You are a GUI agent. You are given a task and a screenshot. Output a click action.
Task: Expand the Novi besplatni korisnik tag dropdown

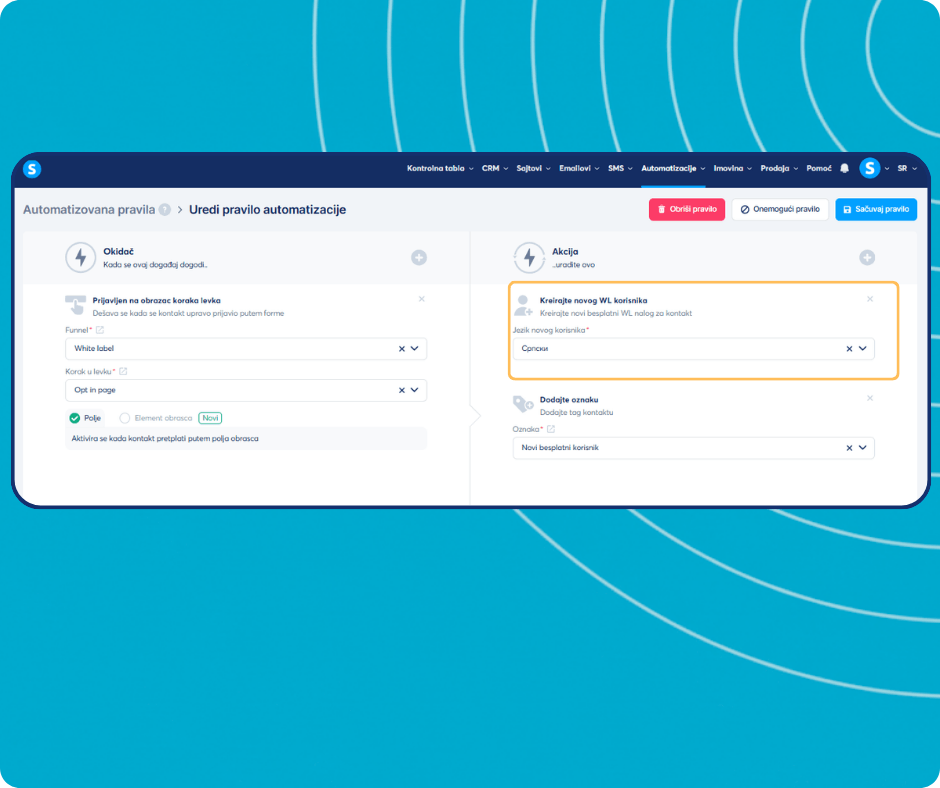(x=863, y=448)
